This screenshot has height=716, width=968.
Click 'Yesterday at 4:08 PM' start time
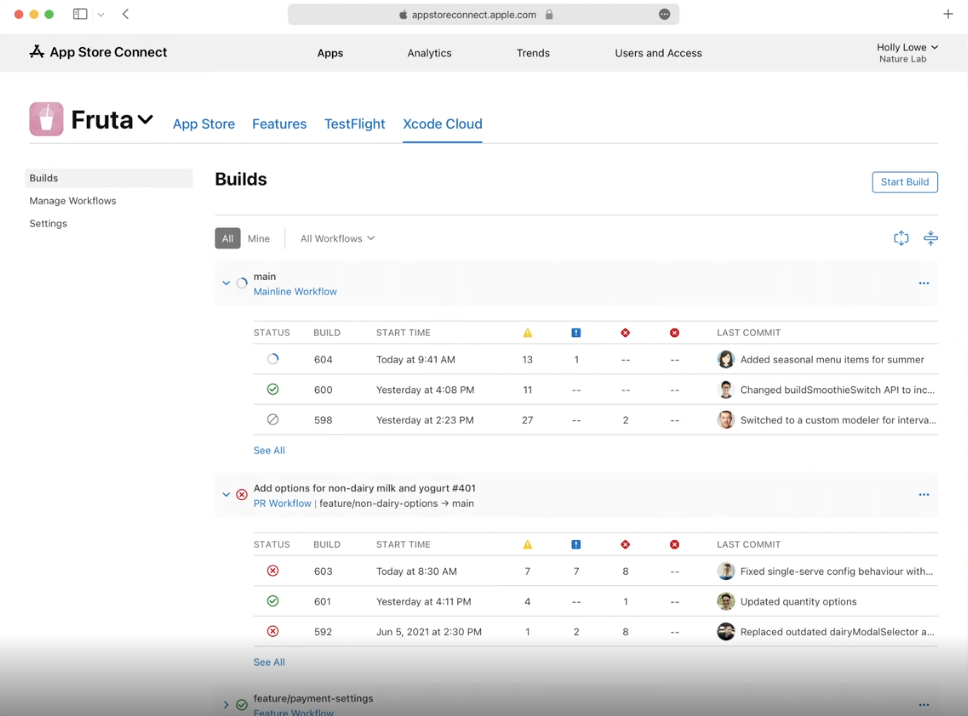click(425, 390)
